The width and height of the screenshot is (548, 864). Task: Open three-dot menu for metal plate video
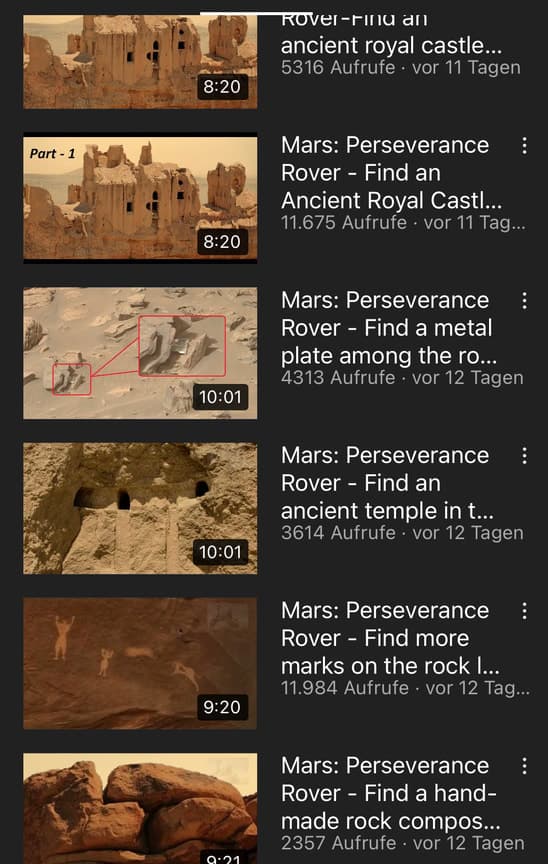point(524,301)
